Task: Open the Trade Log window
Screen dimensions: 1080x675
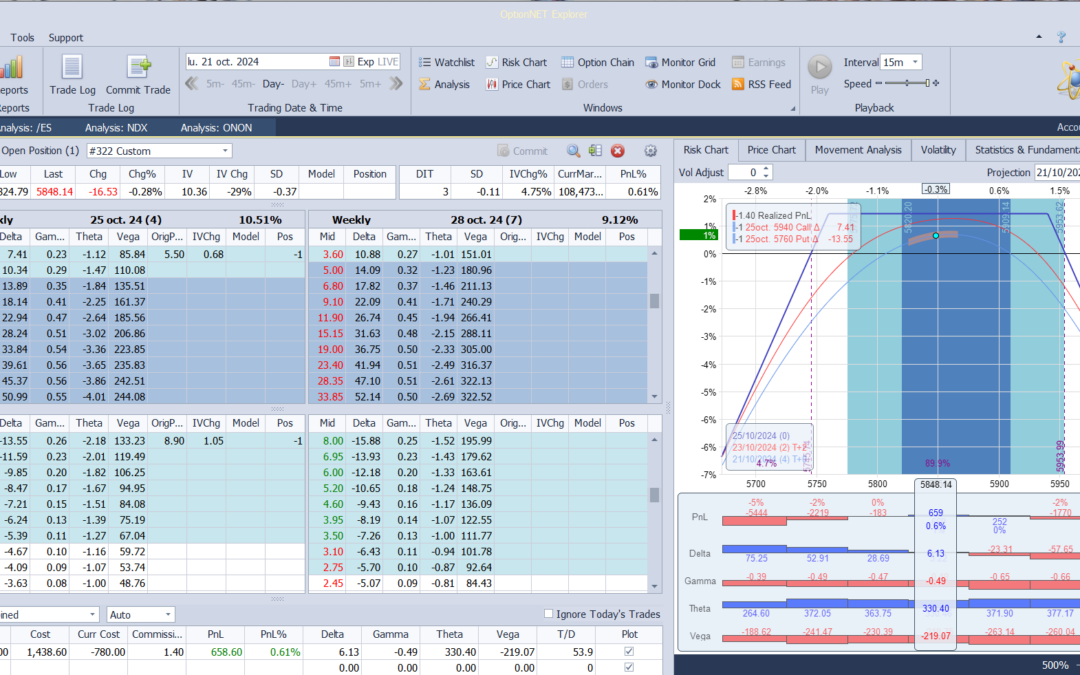Action: click(x=72, y=74)
